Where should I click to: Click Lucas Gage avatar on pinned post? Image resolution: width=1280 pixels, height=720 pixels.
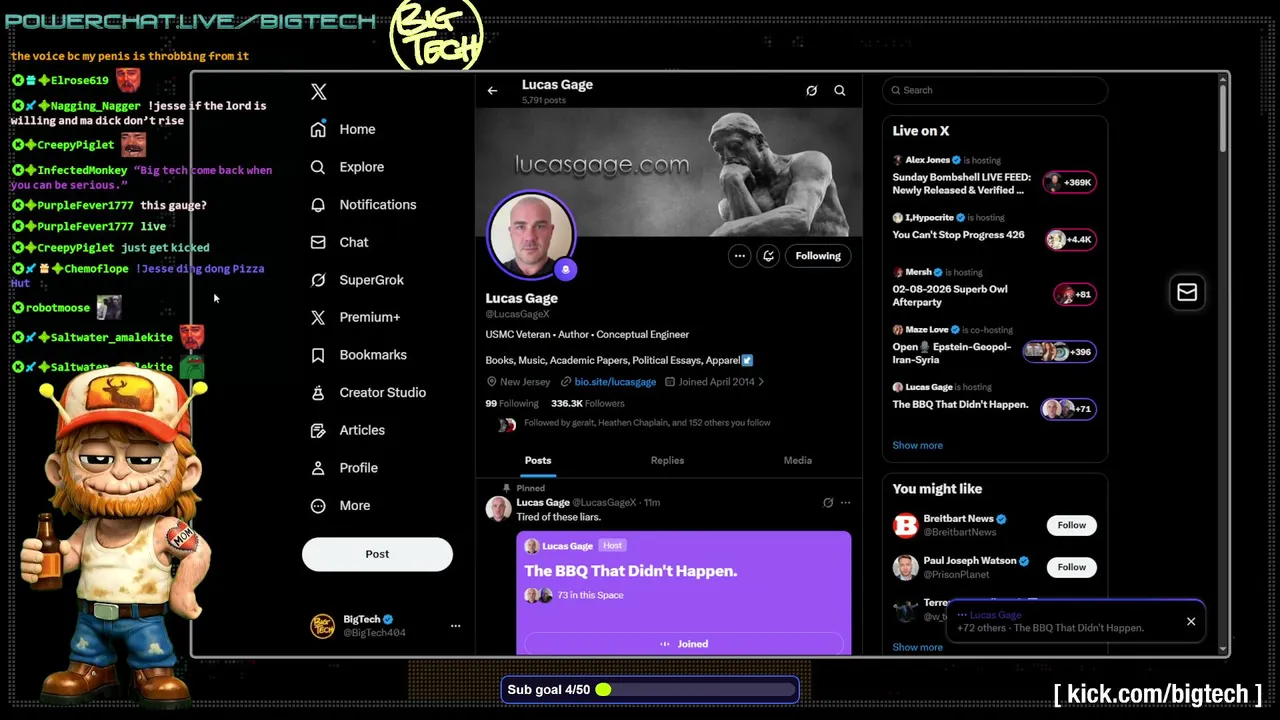pos(498,509)
